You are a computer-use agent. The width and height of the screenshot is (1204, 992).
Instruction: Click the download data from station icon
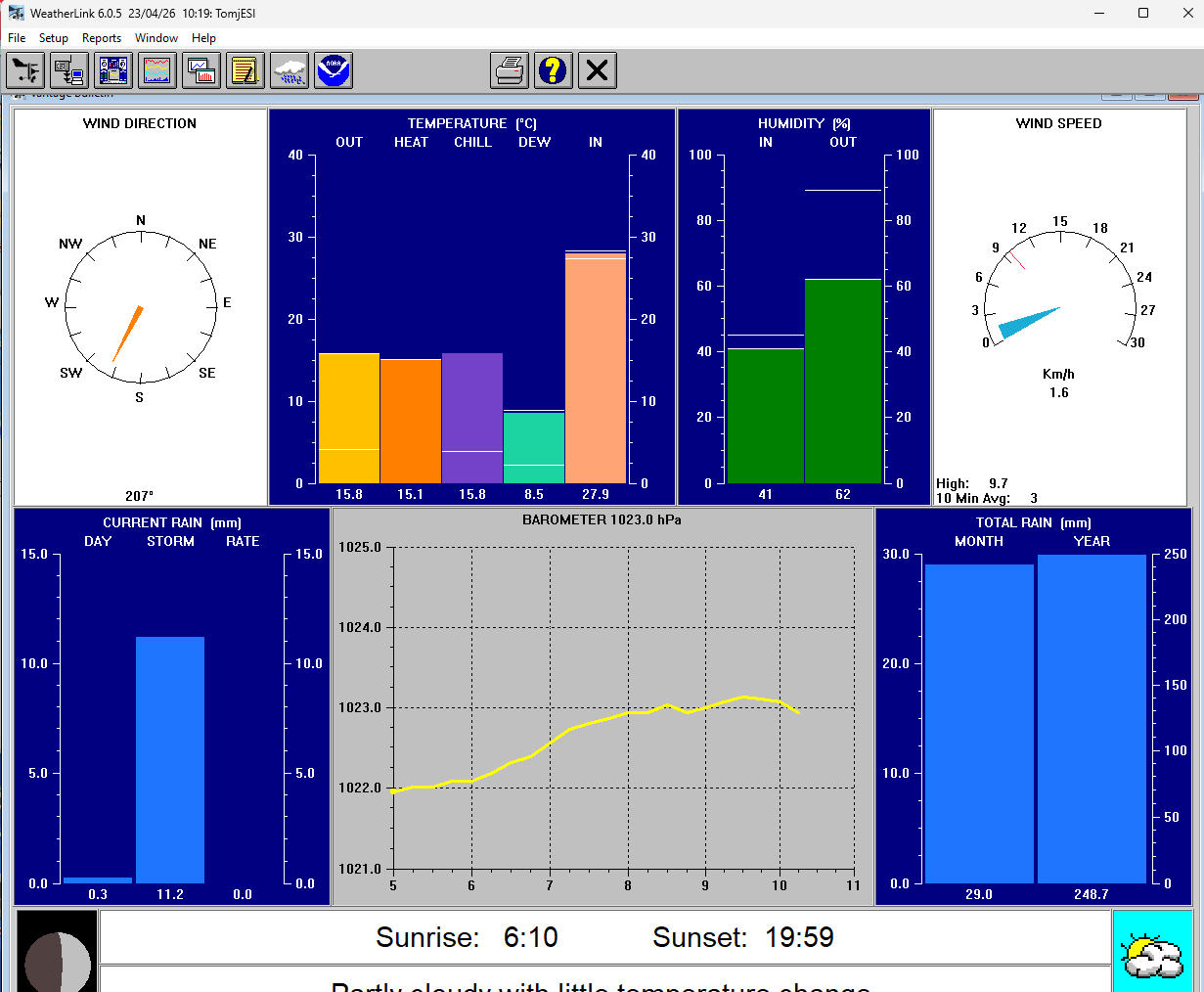(69, 70)
